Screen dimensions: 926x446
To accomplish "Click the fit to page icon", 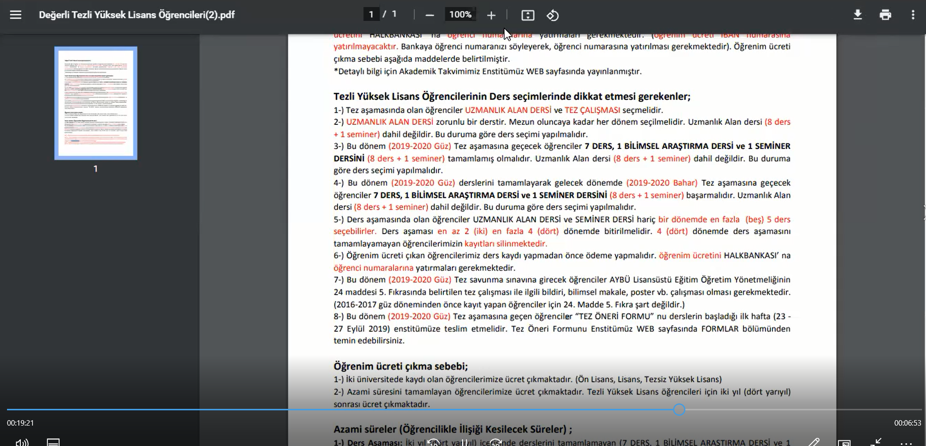I will tap(528, 15).
